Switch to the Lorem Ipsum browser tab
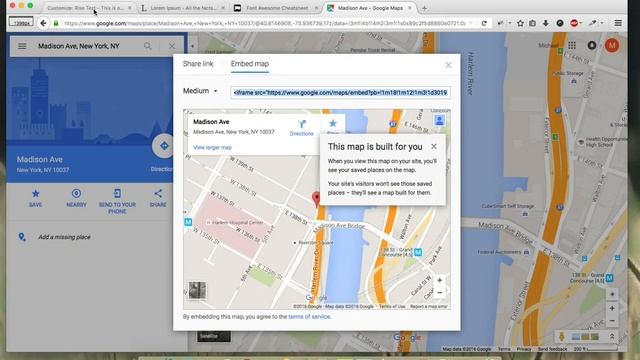Viewport: 640px width, 360px height. click(x=183, y=8)
